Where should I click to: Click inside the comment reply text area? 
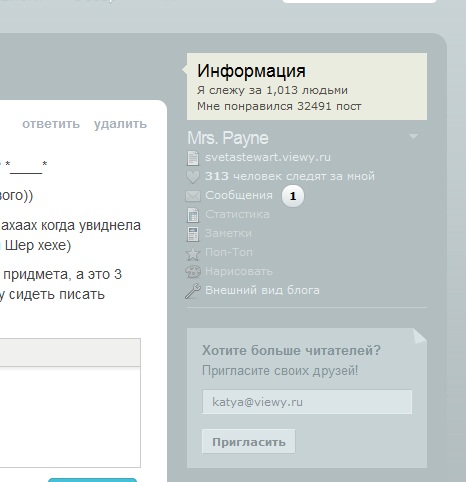[x=70, y=417]
